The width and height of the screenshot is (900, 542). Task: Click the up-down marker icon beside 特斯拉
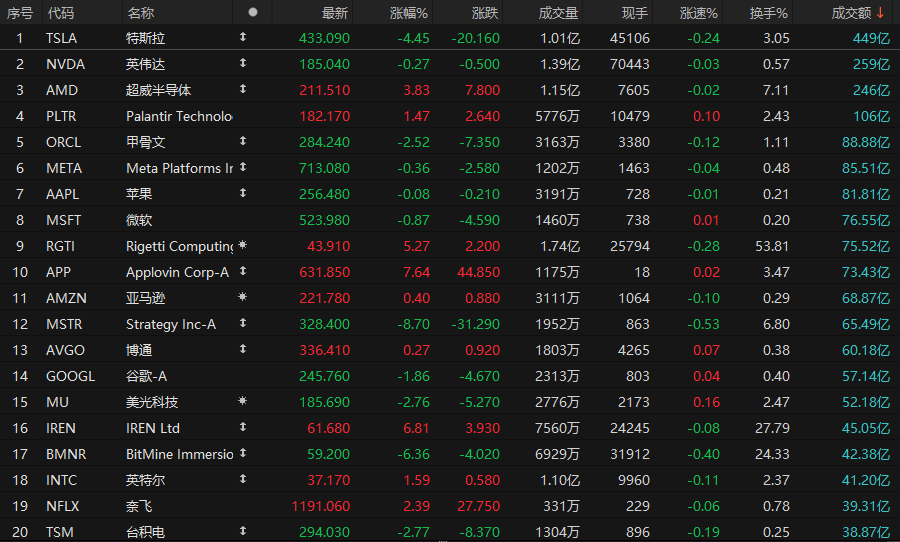(x=243, y=37)
